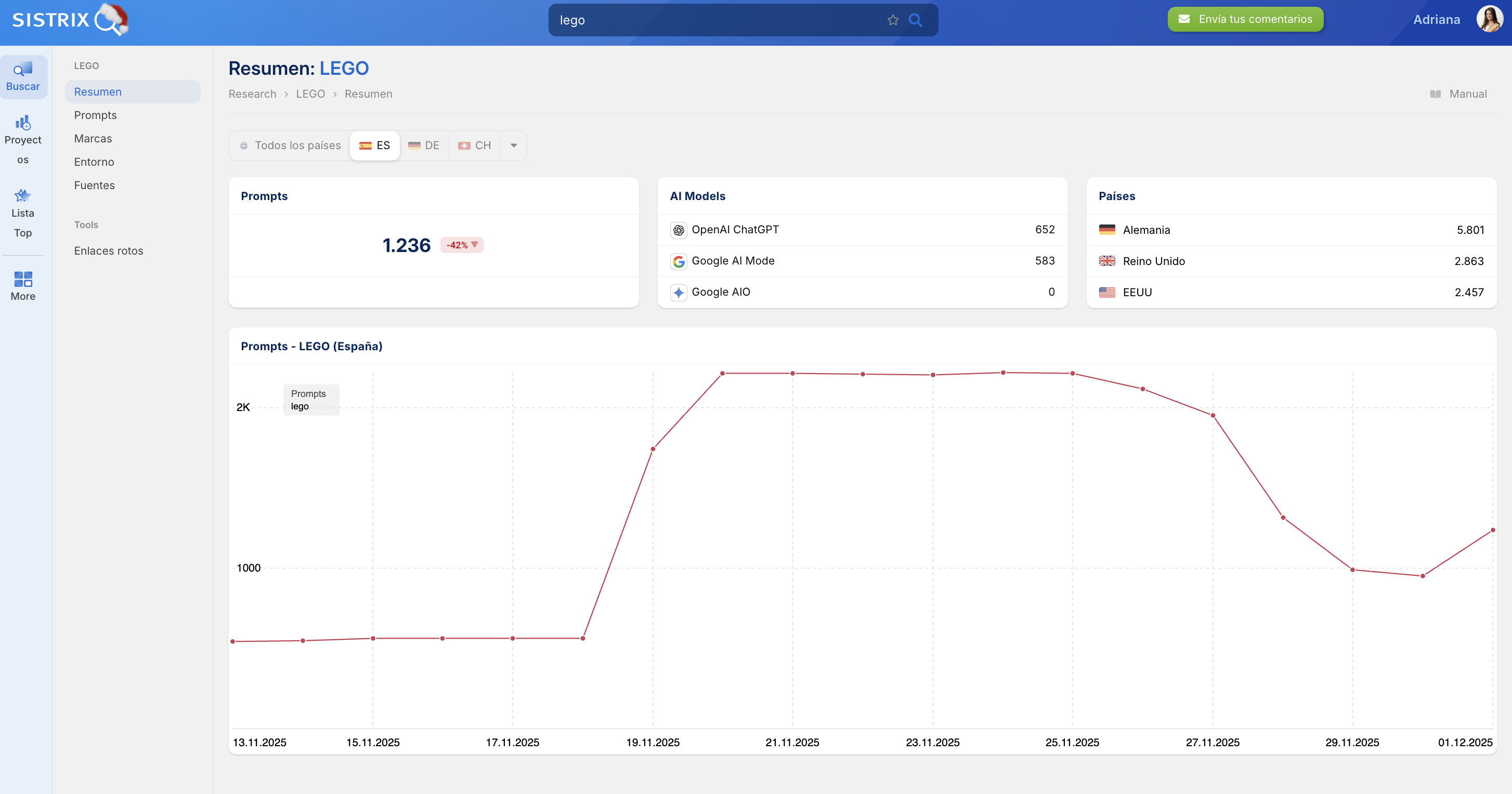The width and height of the screenshot is (1512, 794).
Task: Expand the country selector dropdown arrow
Action: (x=514, y=145)
